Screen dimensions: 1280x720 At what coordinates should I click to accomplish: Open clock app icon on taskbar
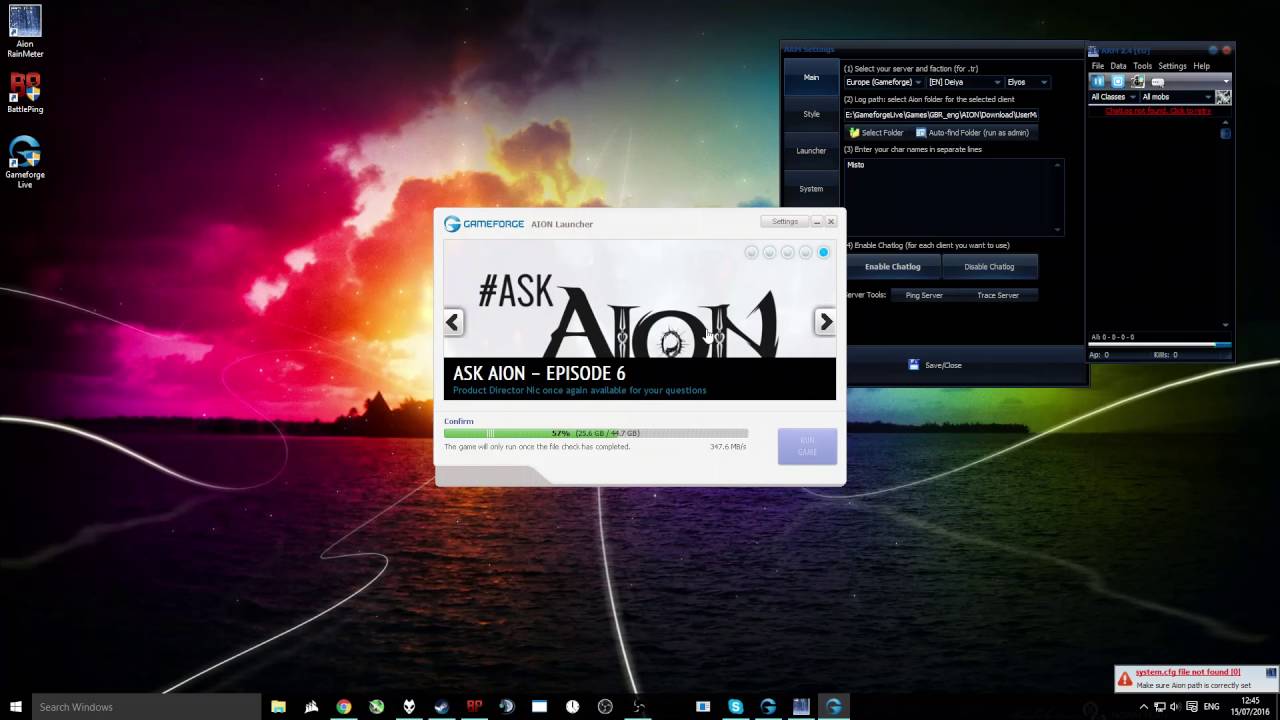tap(572, 707)
